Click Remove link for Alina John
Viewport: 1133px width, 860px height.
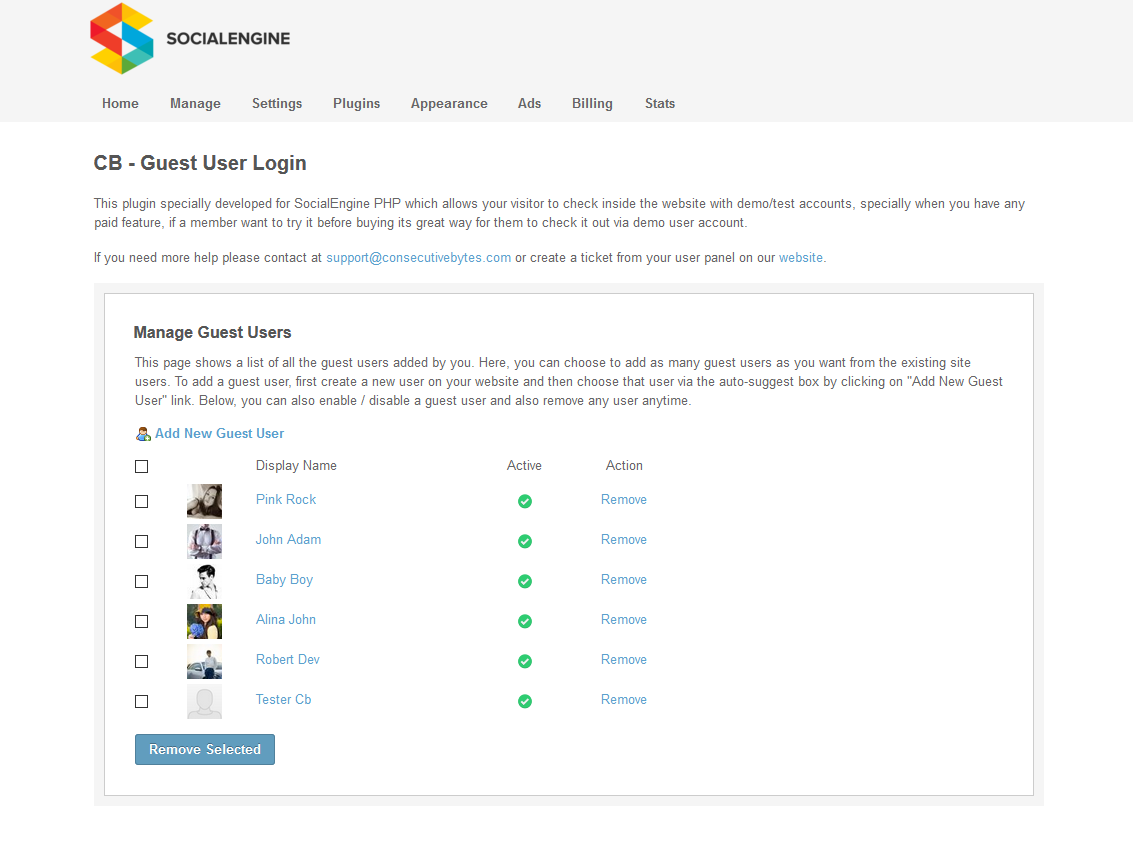[x=623, y=619]
